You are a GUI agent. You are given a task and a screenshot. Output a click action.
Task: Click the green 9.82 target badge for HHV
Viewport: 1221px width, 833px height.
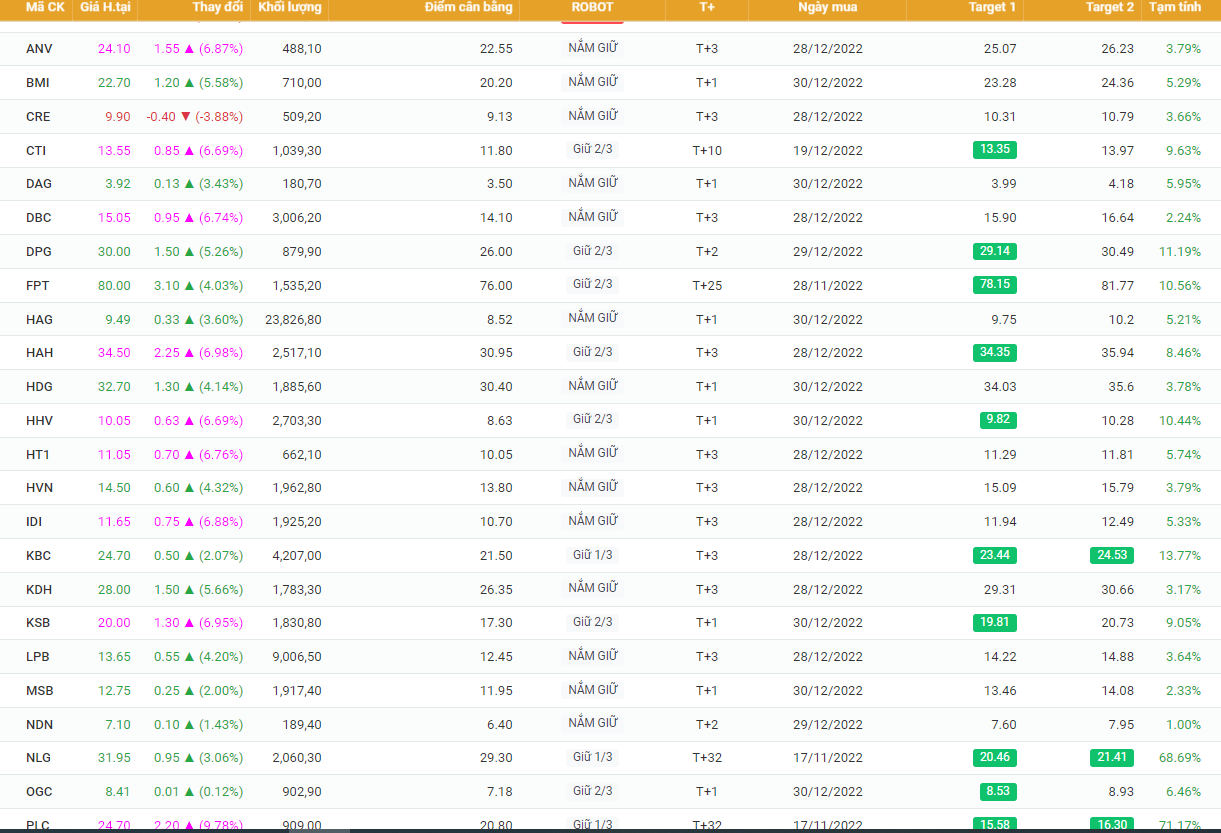pos(998,420)
